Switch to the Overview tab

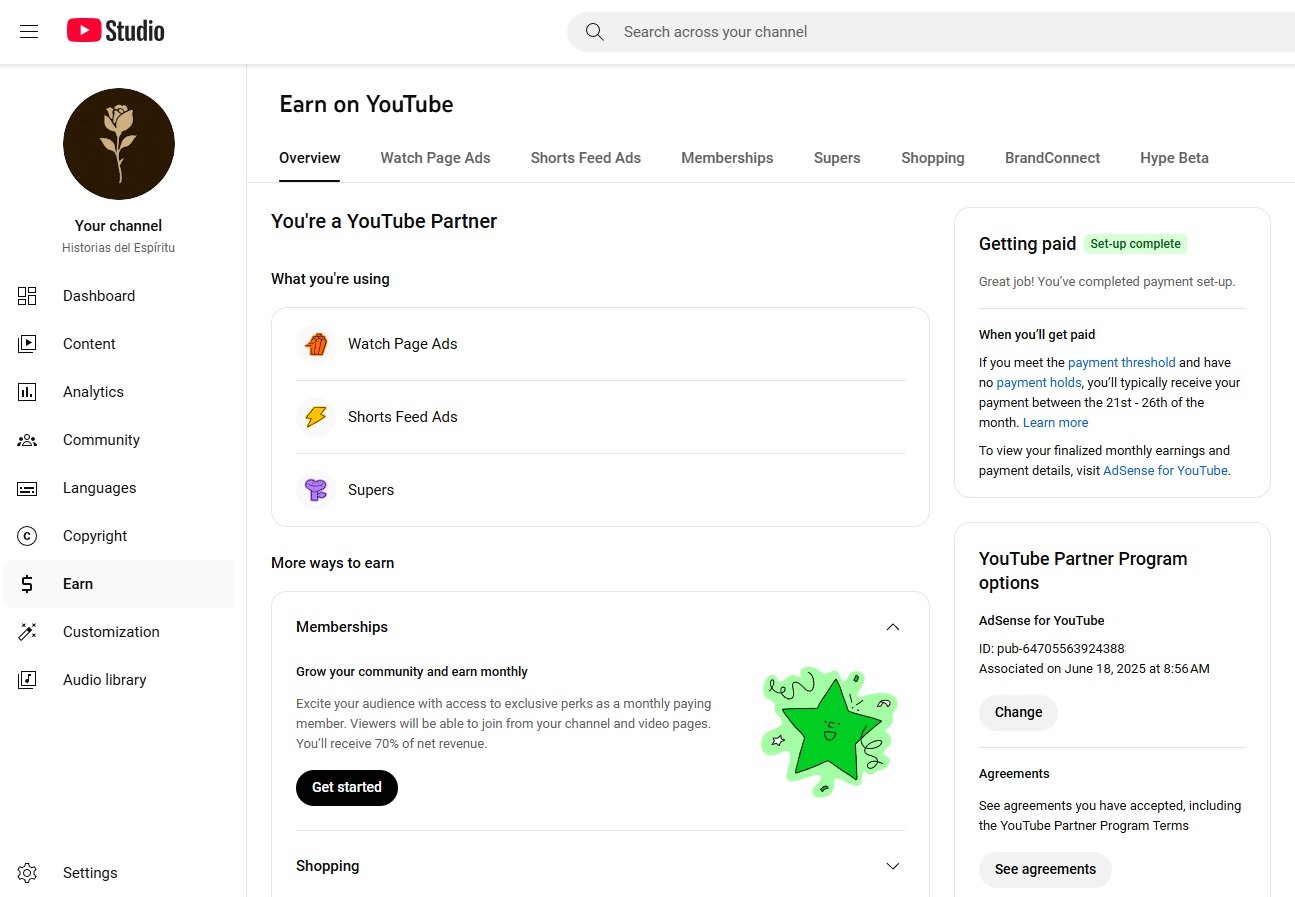pos(310,158)
